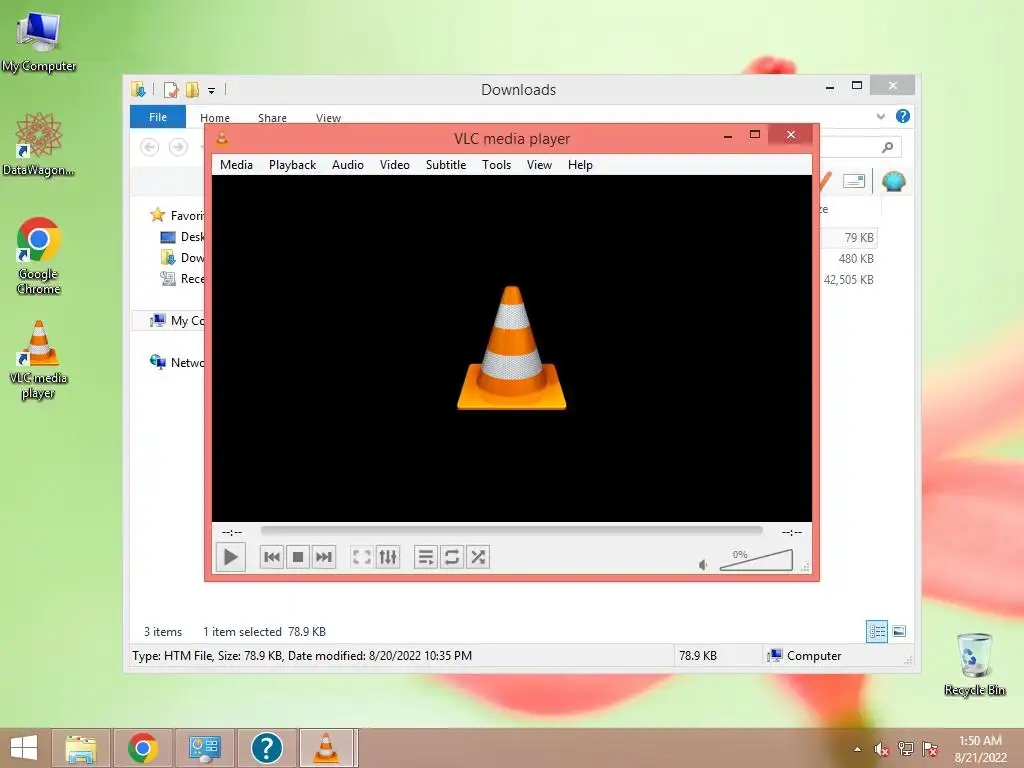1024x768 pixels.
Task: Click the VLC seek progress bar
Action: [x=511, y=531]
